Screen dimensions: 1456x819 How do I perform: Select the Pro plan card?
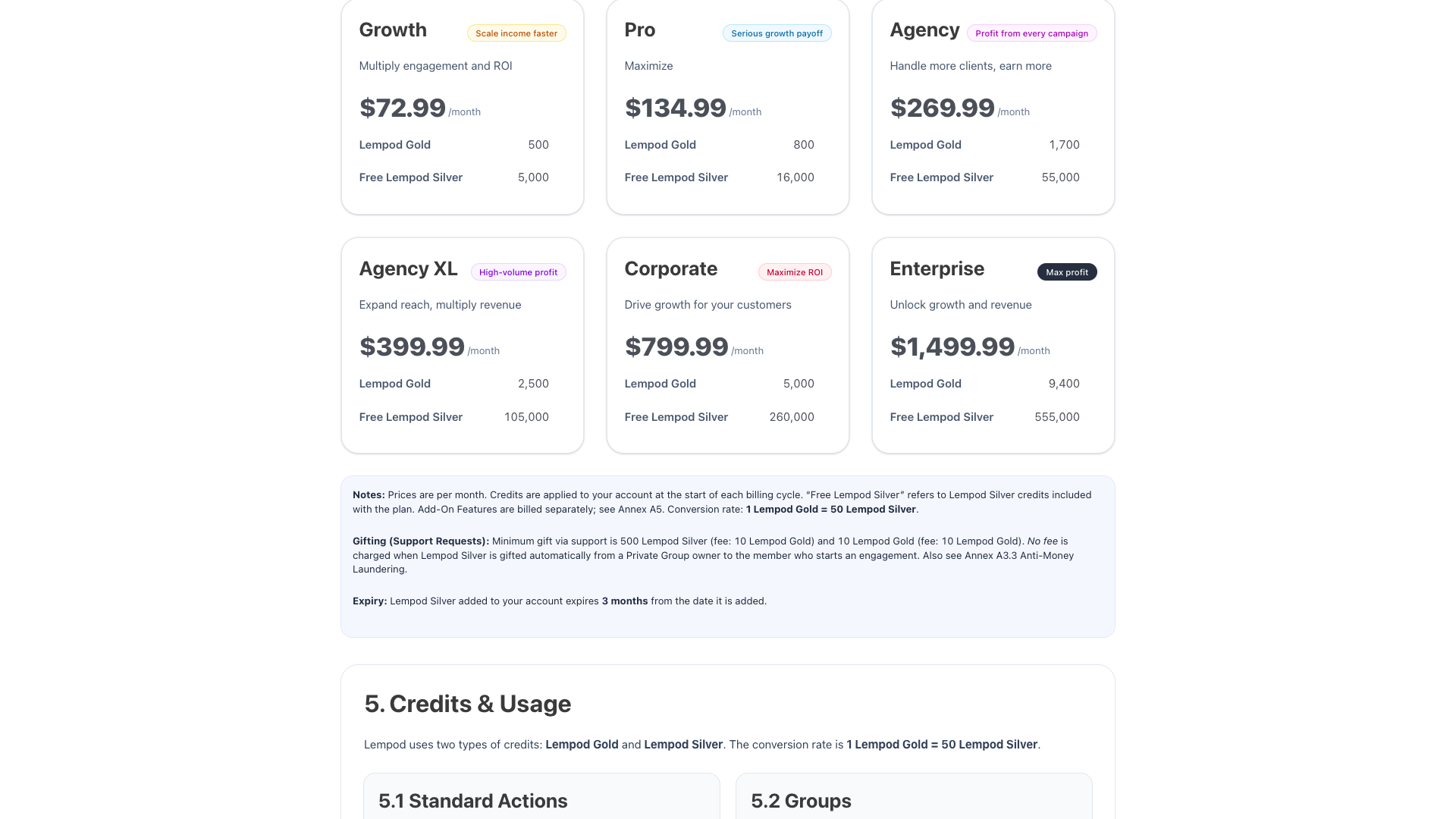727,106
